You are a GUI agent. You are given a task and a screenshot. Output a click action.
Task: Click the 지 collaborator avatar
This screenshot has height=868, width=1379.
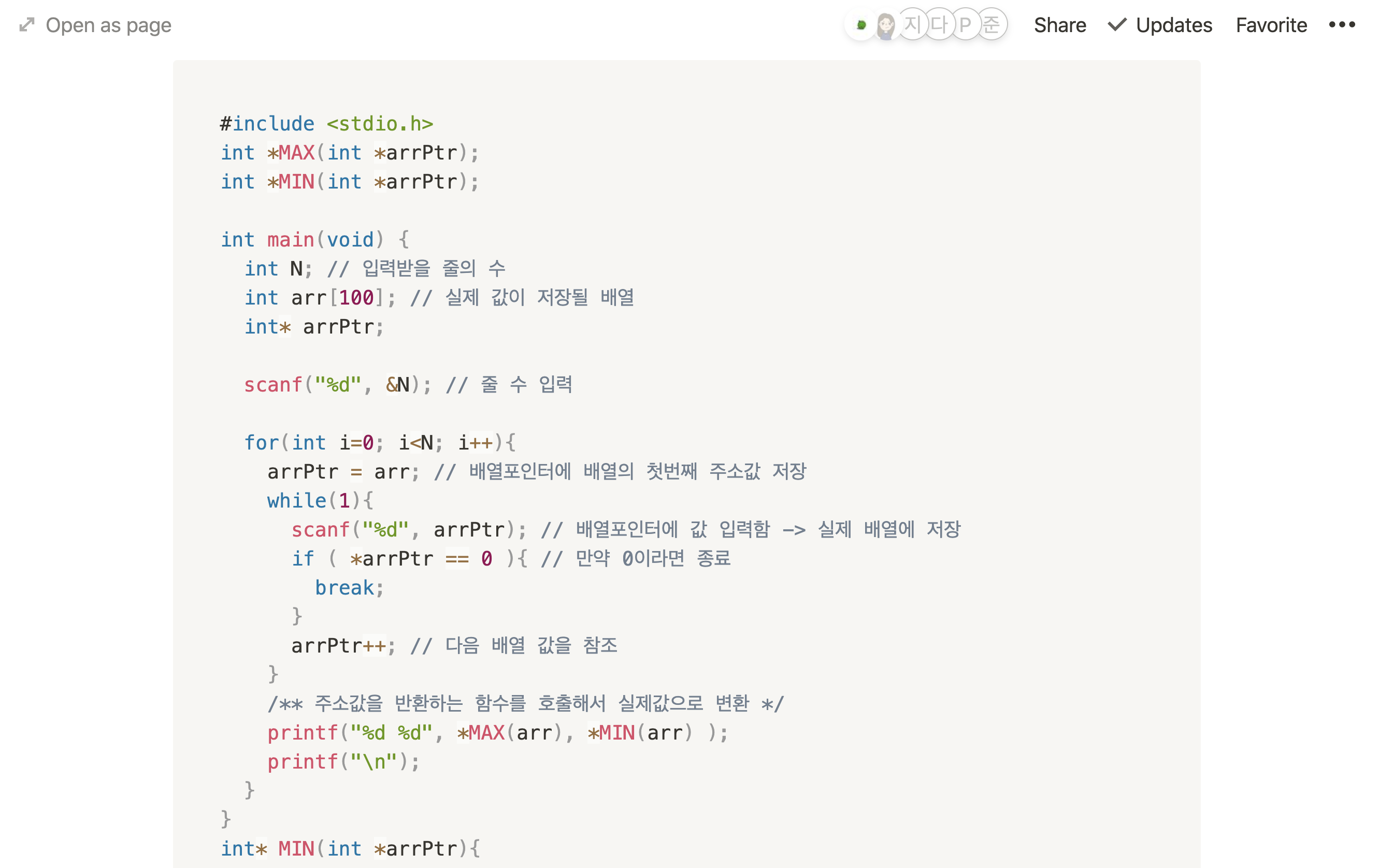912,25
